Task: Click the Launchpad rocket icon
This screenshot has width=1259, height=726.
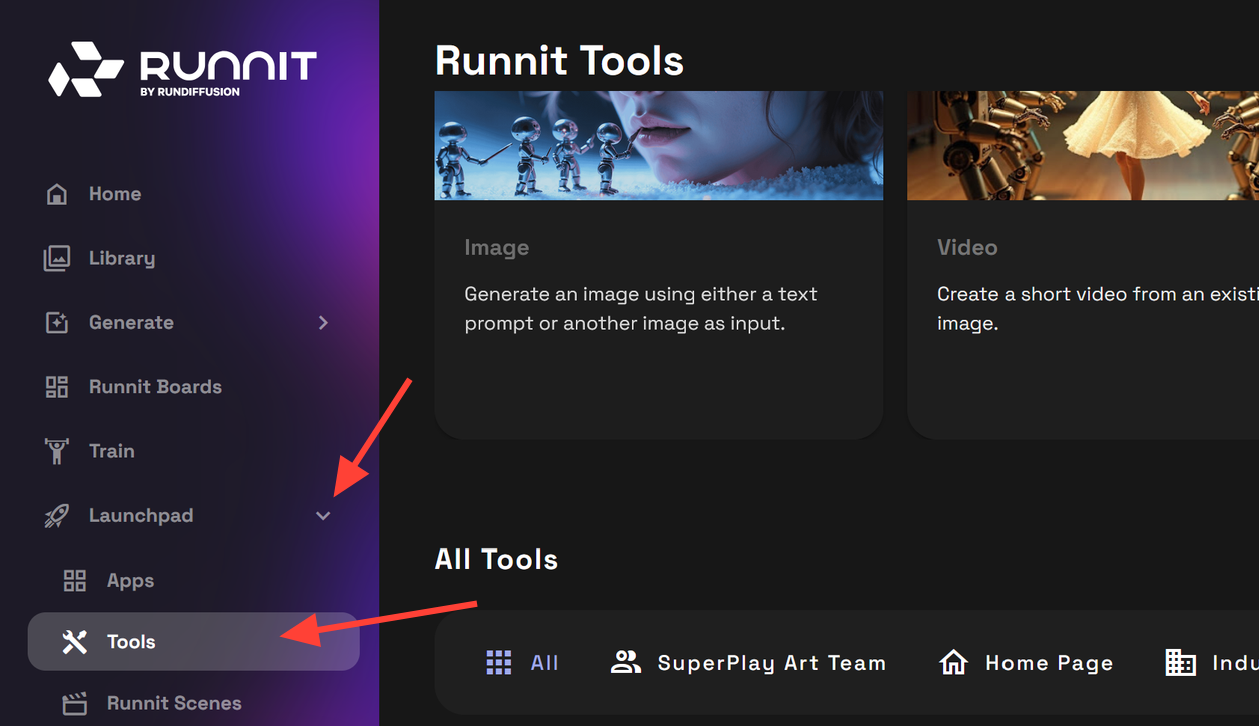Action: (57, 516)
